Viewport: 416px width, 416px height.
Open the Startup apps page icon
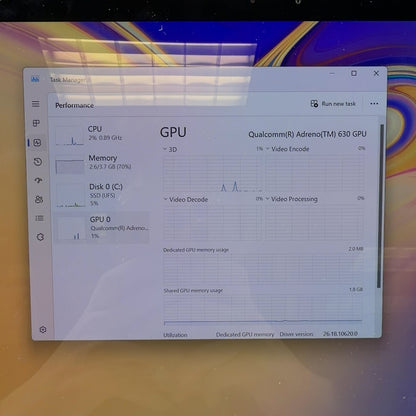point(38,180)
